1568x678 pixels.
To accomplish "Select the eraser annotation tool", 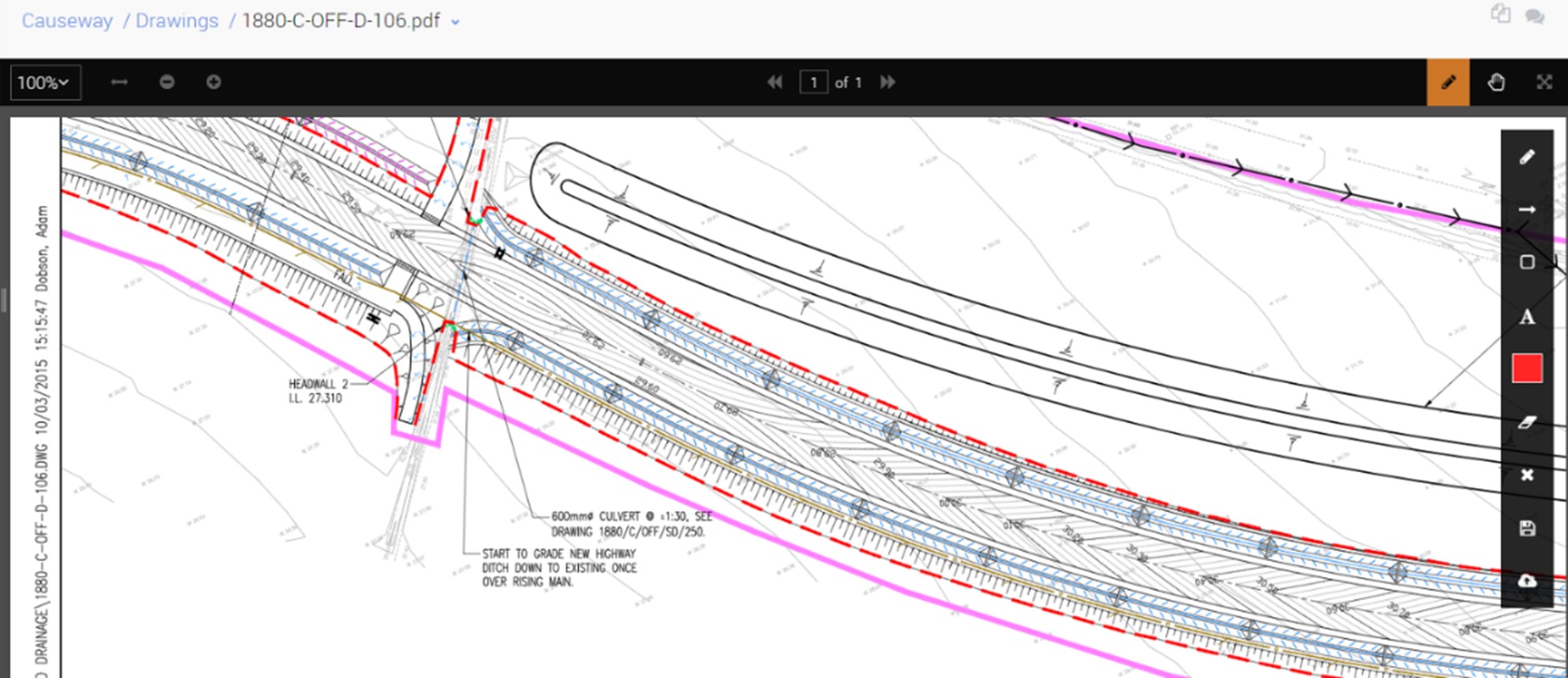I will (1527, 423).
